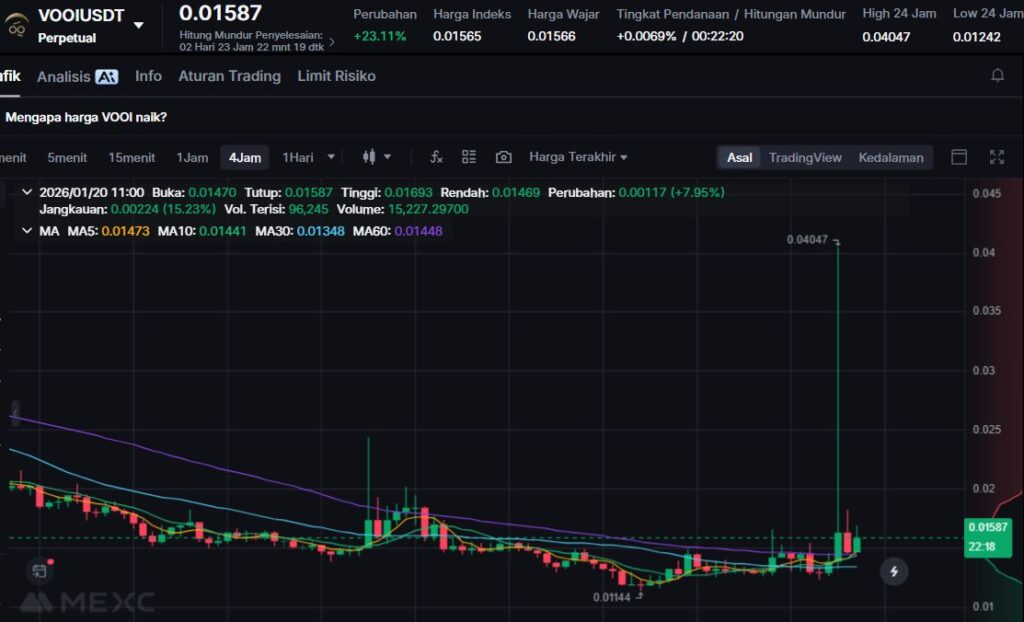The height and width of the screenshot is (622, 1024).
Task: Click the chart layout grid icon
Action: click(x=469, y=157)
